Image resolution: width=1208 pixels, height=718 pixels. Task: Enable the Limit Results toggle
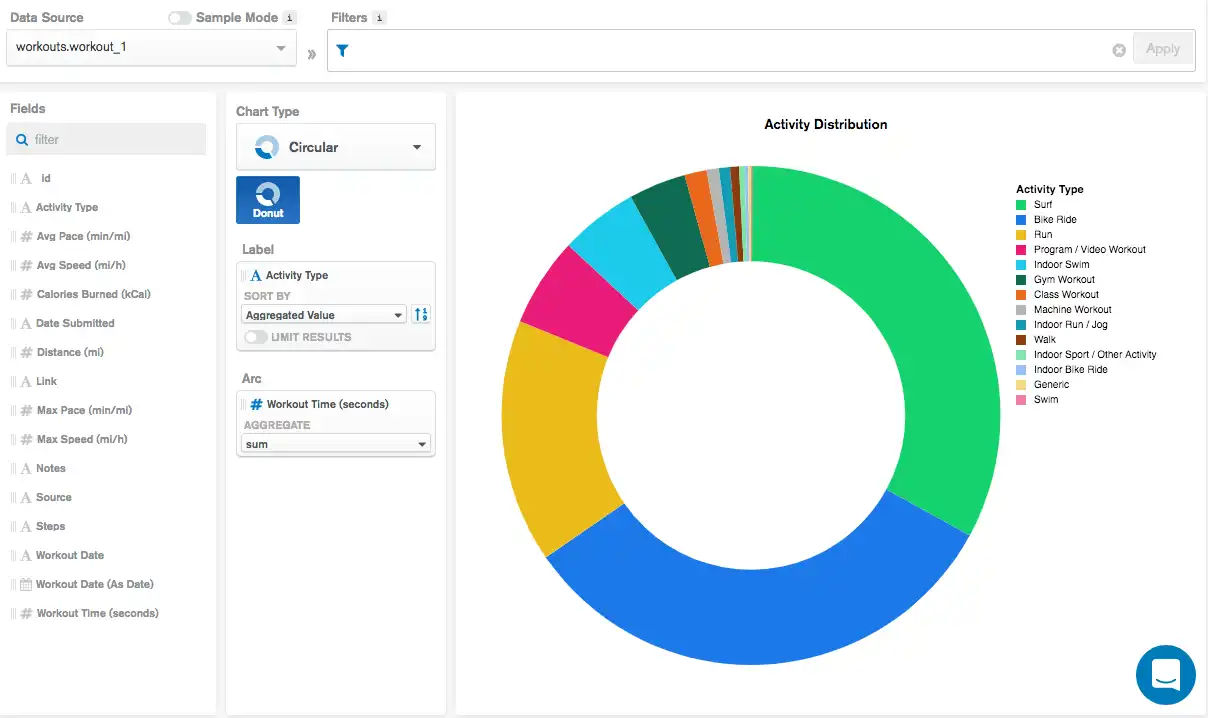(254, 338)
